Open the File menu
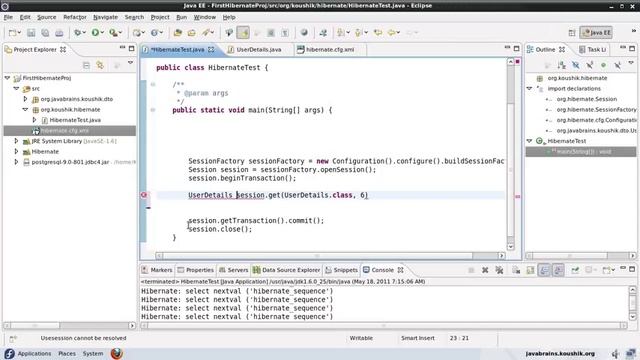The width and height of the screenshot is (640, 360). pyautogui.click(x=8, y=17)
